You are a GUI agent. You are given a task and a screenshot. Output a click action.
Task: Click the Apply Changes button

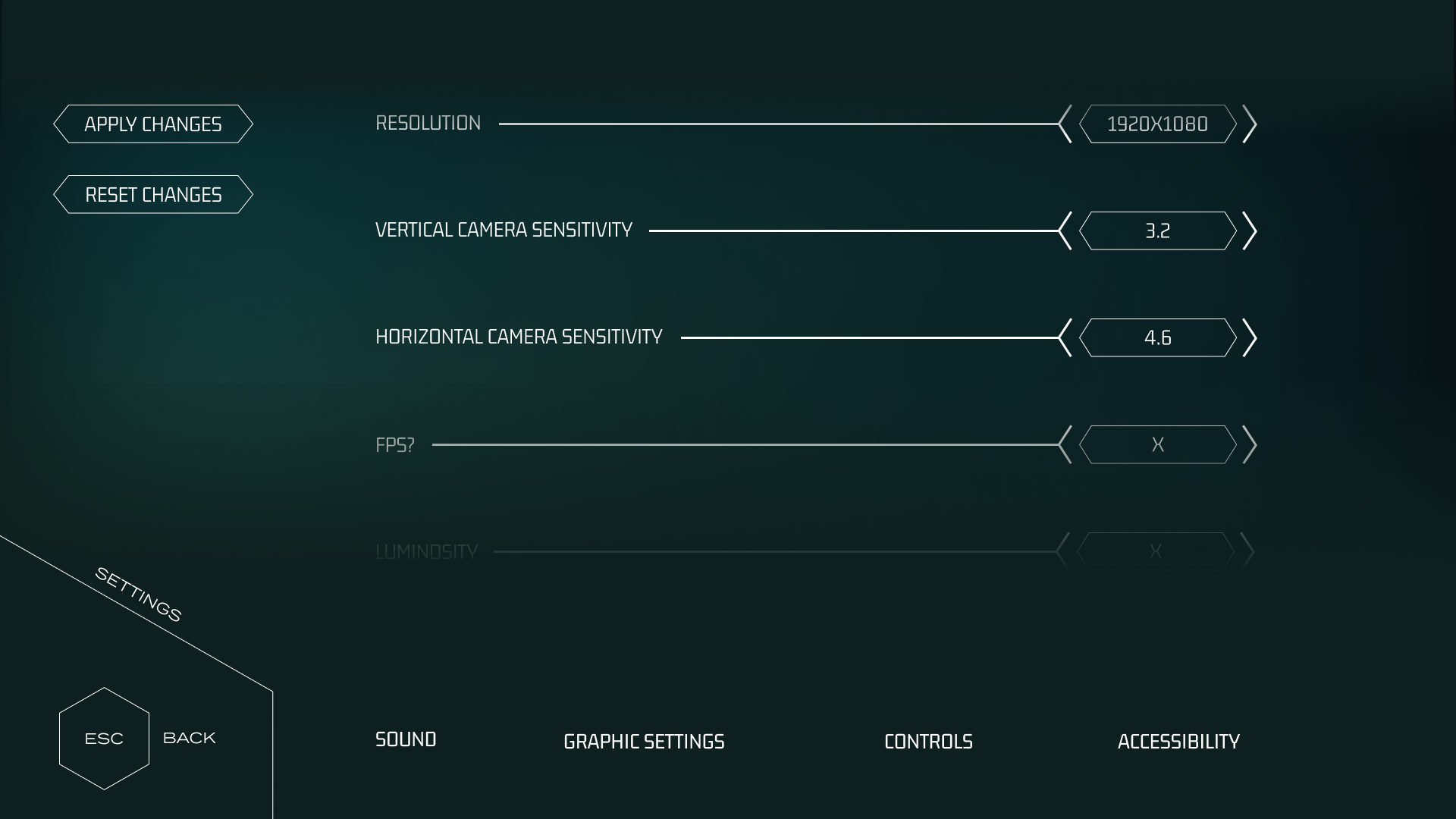[x=153, y=124]
